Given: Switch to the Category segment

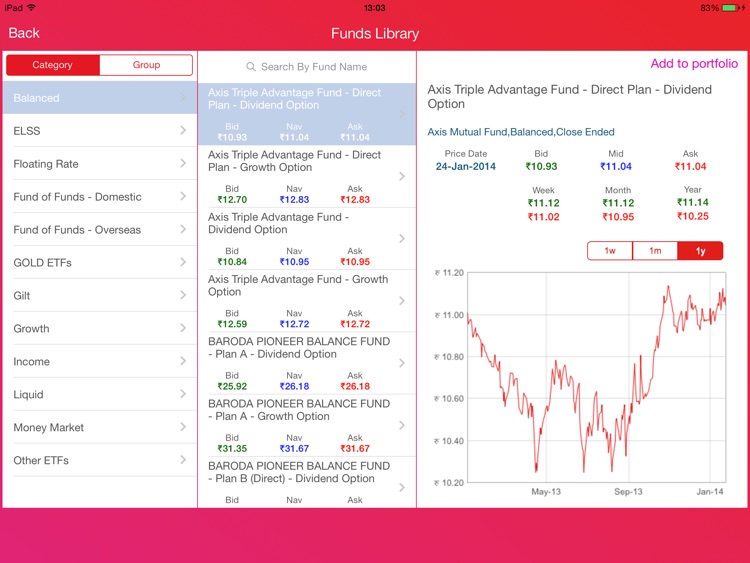Looking at the screenshot, I should click(53, 65).
